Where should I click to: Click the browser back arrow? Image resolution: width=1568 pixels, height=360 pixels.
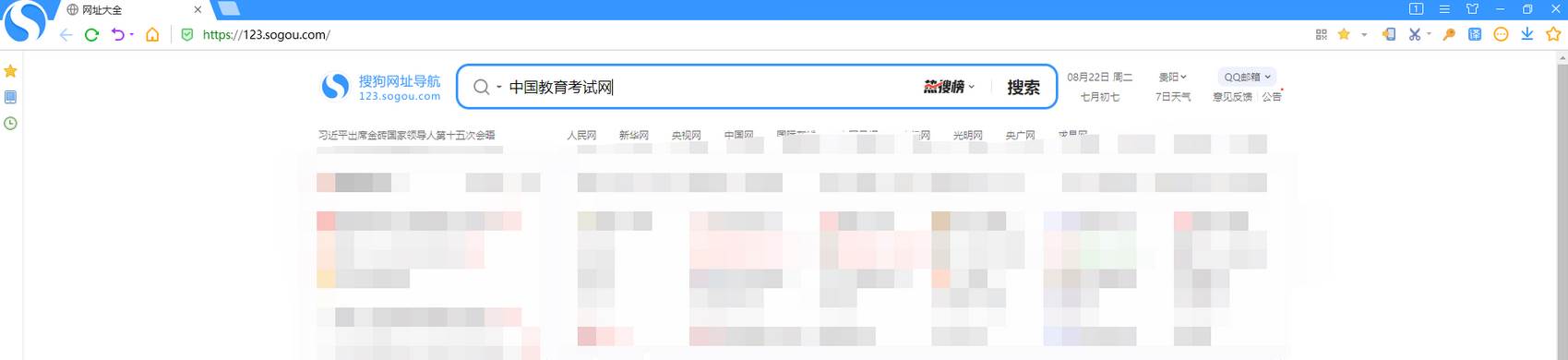coord(66,35)
